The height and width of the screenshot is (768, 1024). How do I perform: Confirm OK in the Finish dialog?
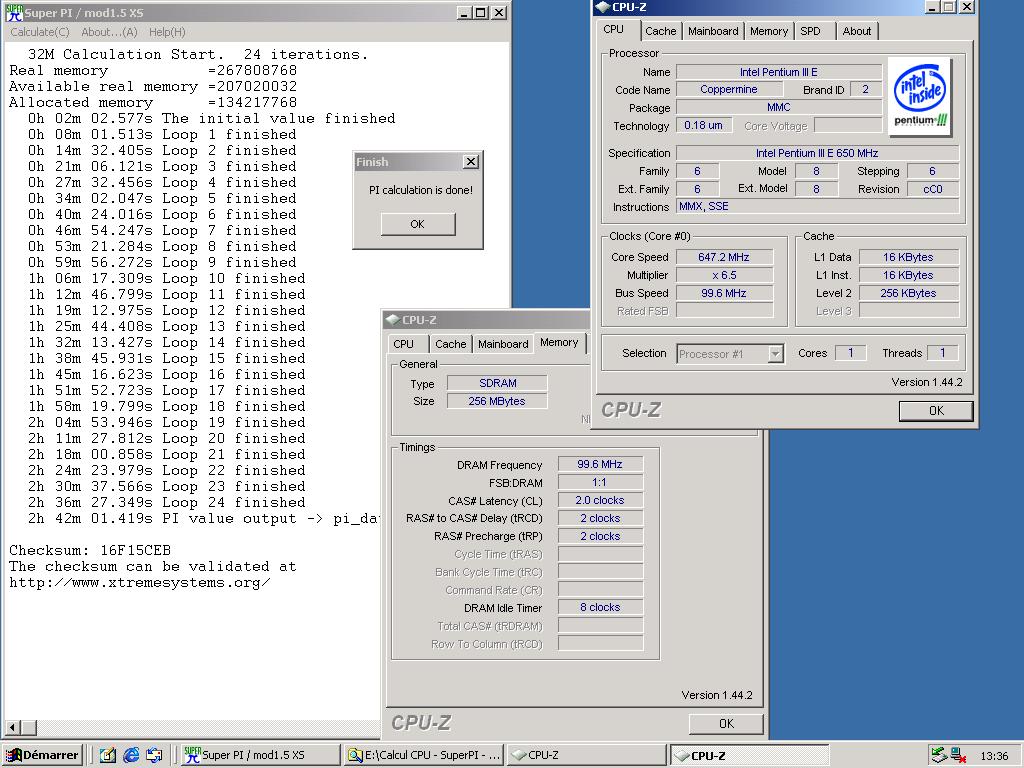tap(418, 224)
